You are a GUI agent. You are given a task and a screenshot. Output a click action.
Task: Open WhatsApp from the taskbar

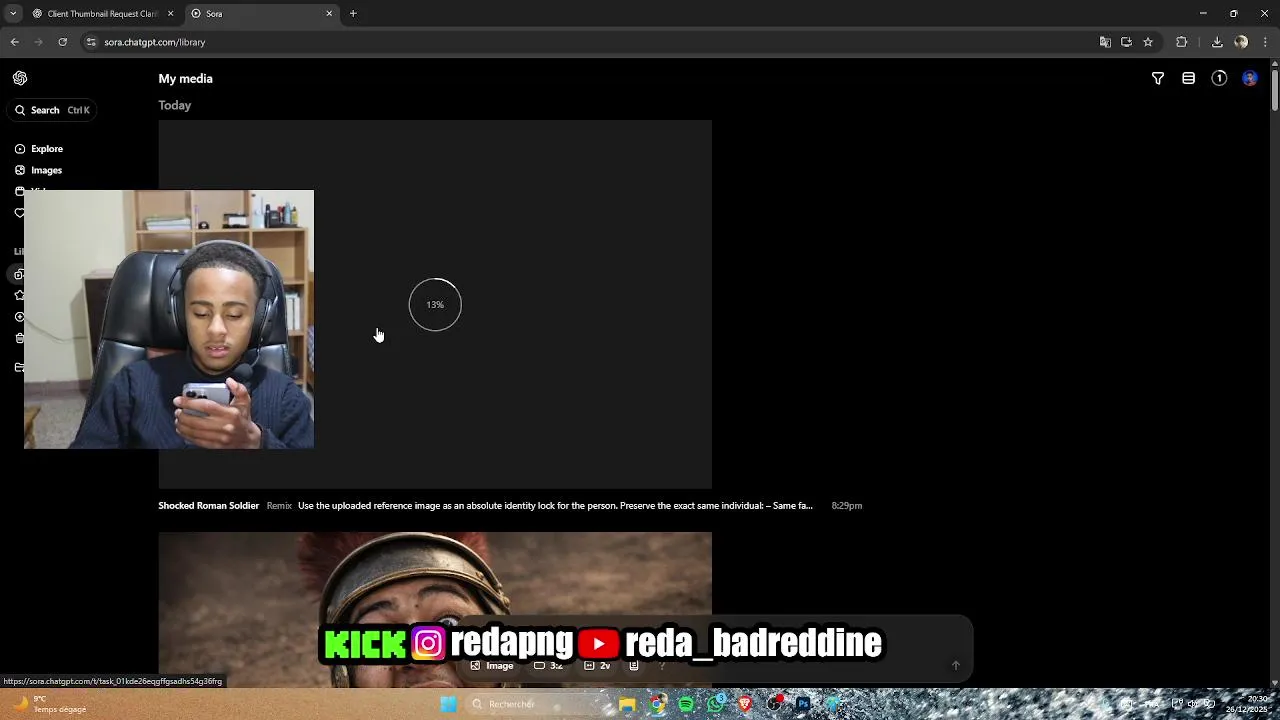point(715,704)
